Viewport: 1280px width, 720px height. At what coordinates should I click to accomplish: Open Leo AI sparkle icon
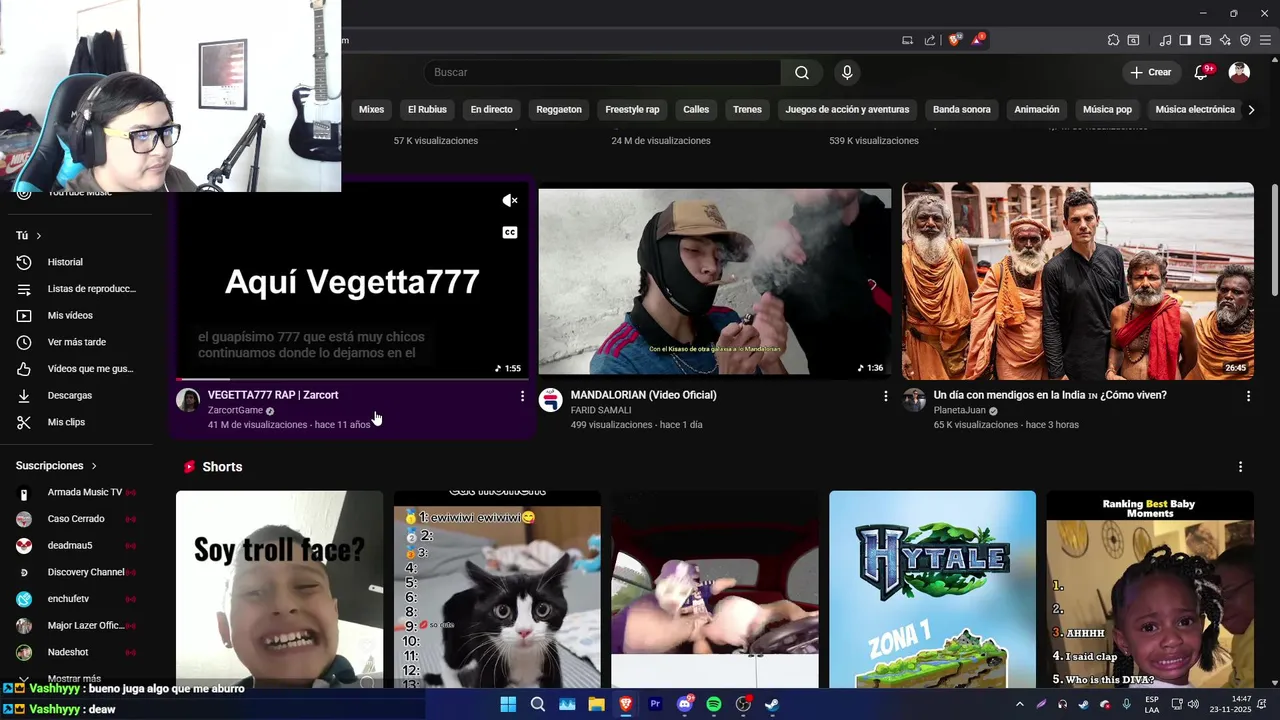pos(1225,40)
